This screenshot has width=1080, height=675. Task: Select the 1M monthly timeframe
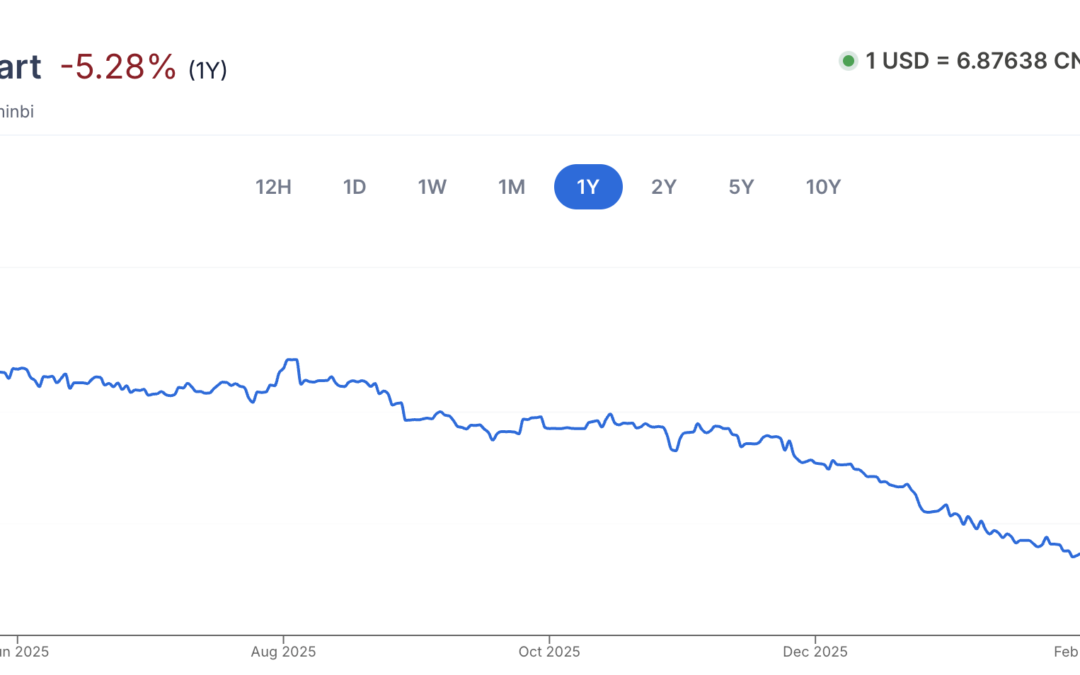[x=511, y=186]
